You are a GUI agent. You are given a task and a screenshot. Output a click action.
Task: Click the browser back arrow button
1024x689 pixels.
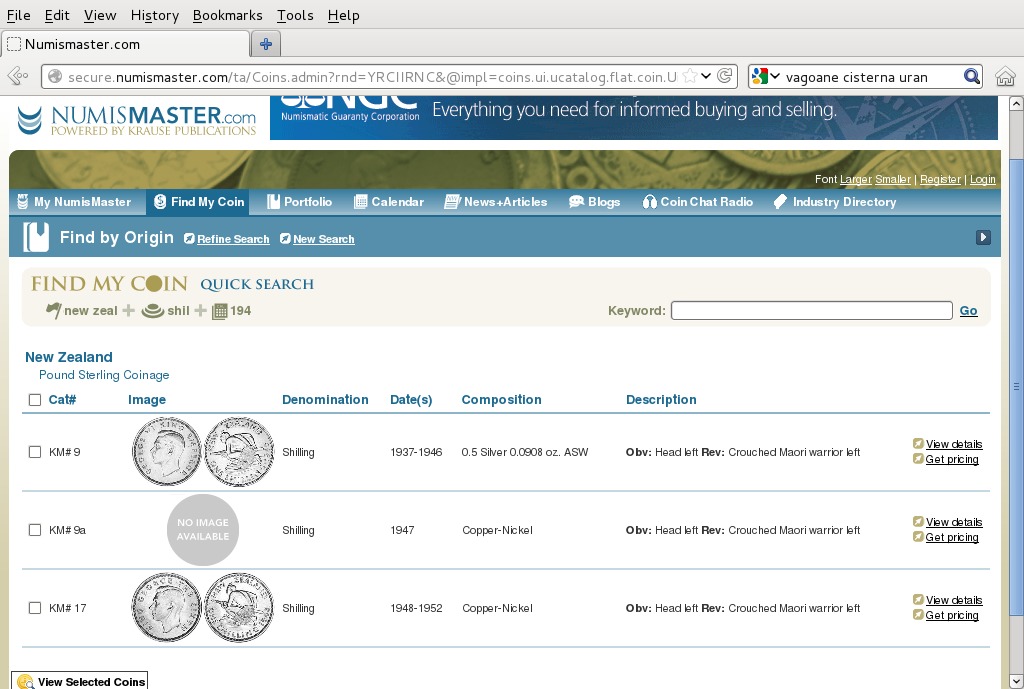17,76
